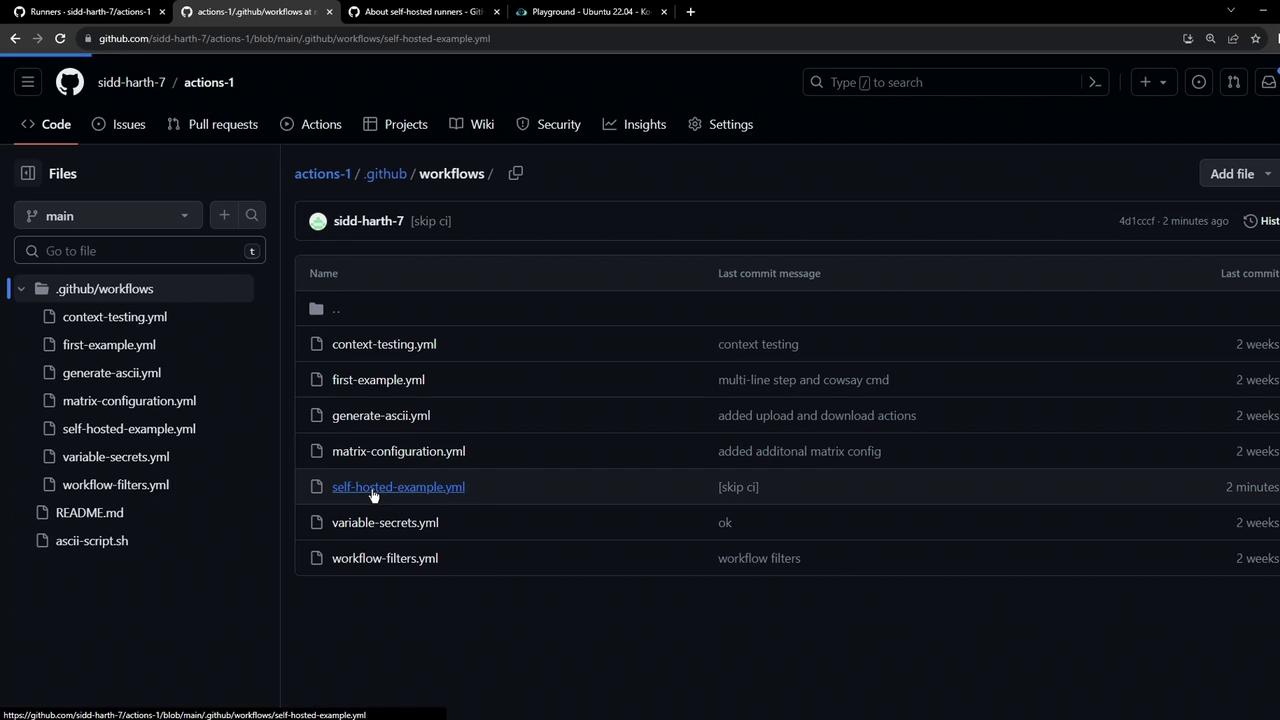Open notifications inbox icon
The height and width of the screenshot is (720, 1280).
pos(1268,82)
